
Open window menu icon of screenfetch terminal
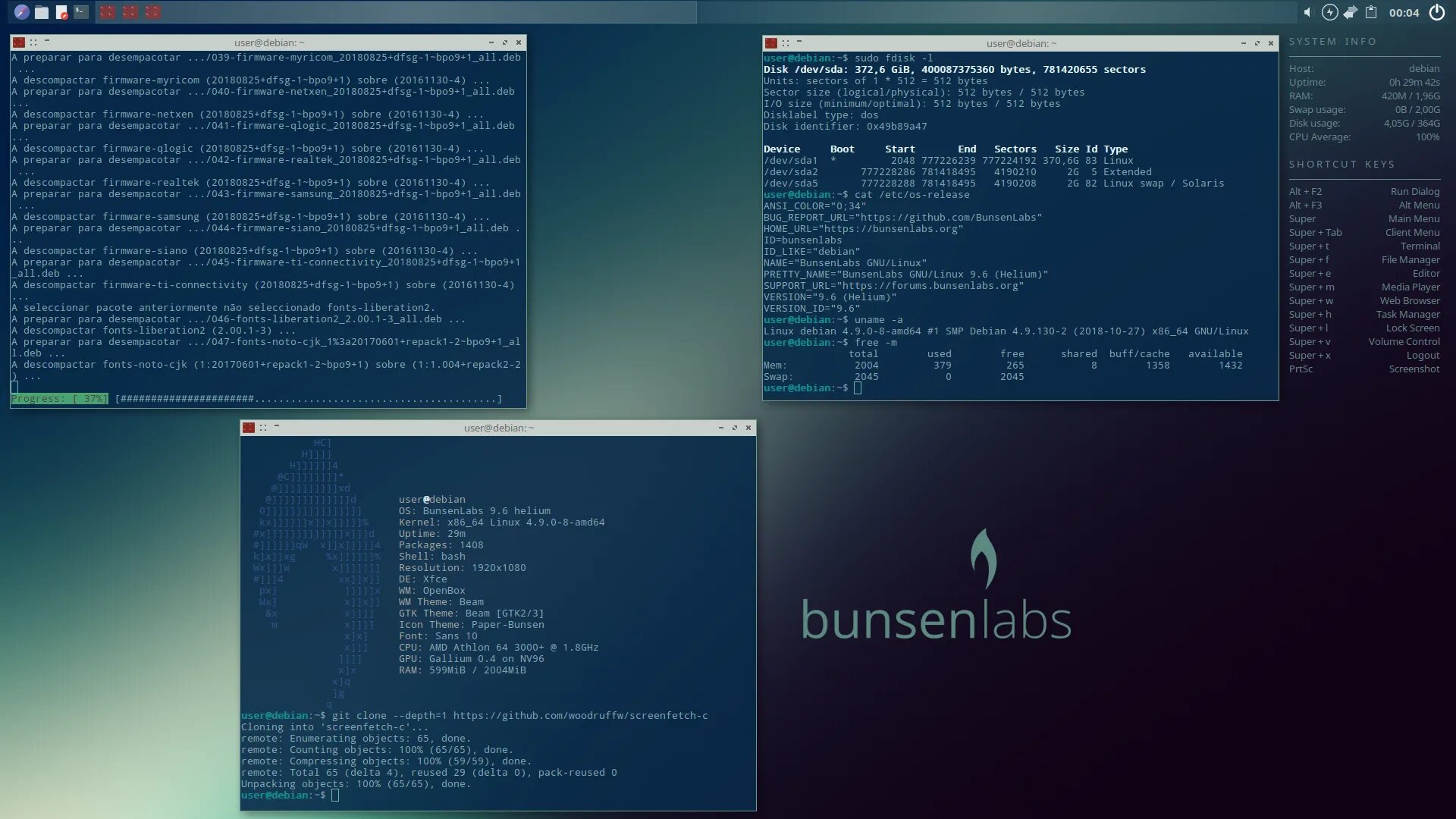point(249,428)
